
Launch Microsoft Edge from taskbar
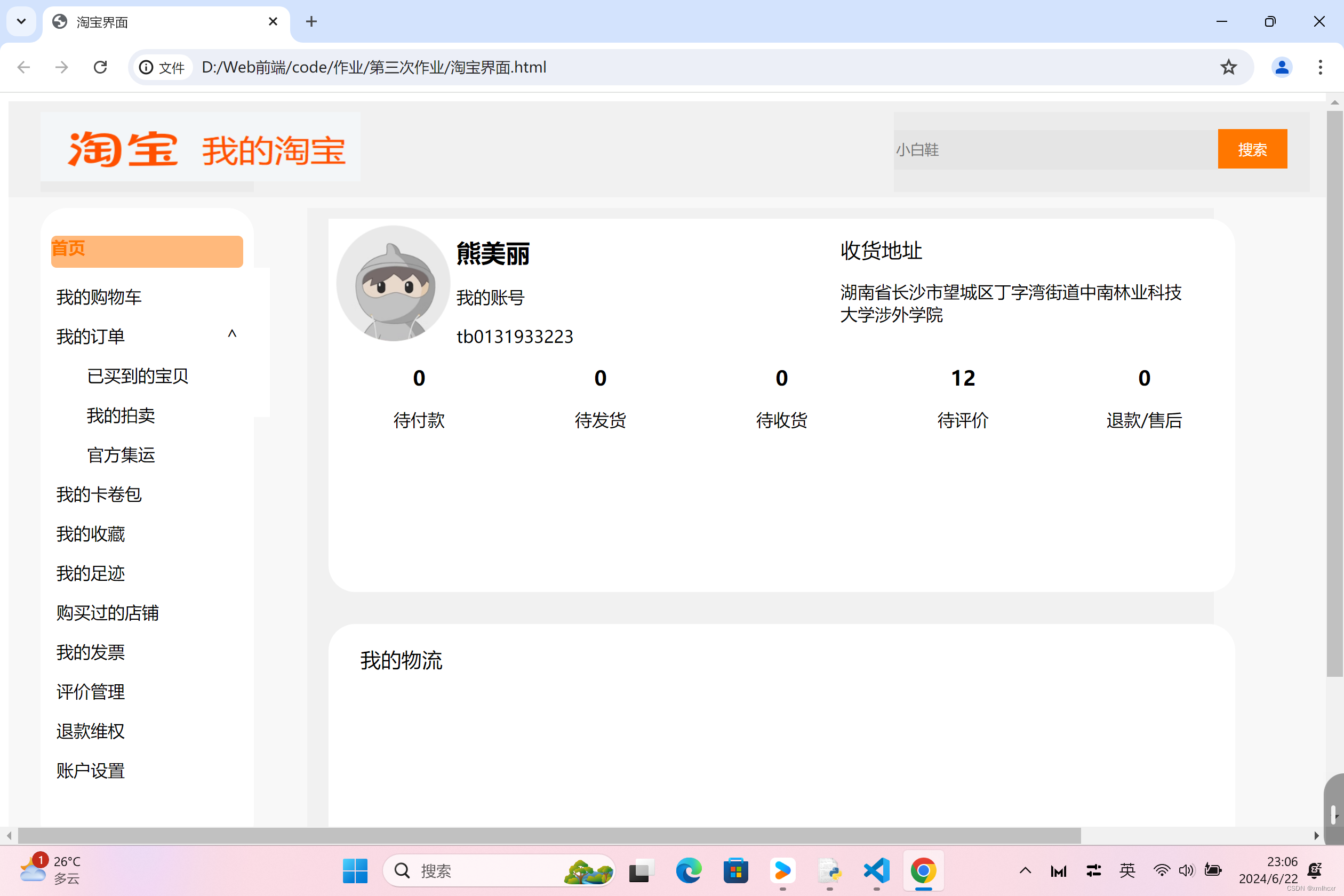[689, 870]
